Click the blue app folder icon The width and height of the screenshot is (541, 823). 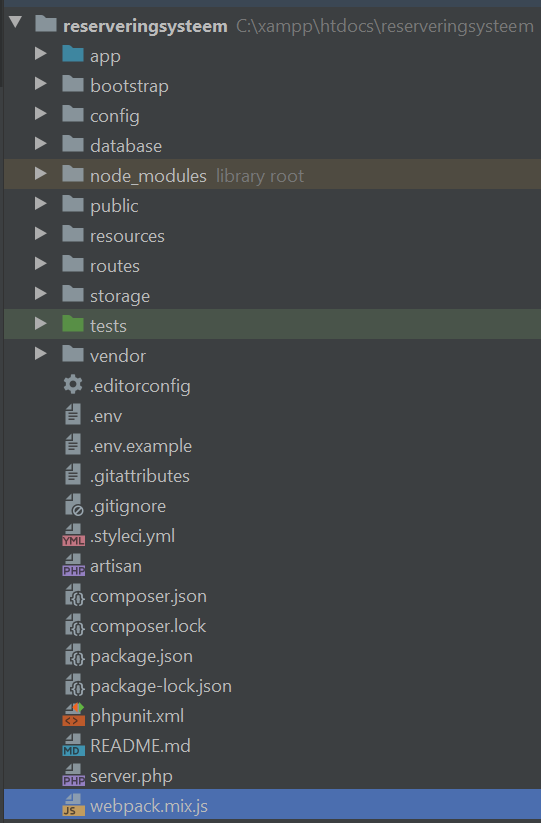pos(73,54)
